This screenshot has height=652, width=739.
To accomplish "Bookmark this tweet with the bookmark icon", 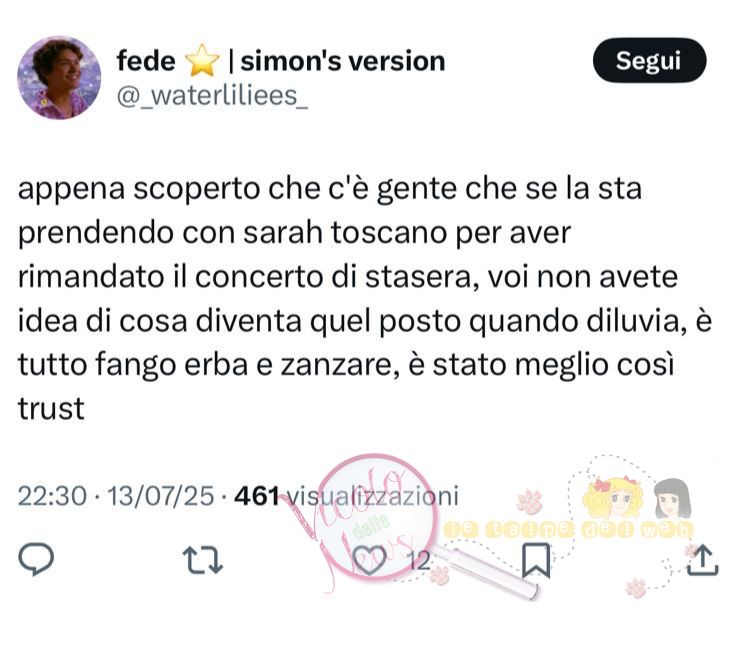I will [x=536, y=560].
